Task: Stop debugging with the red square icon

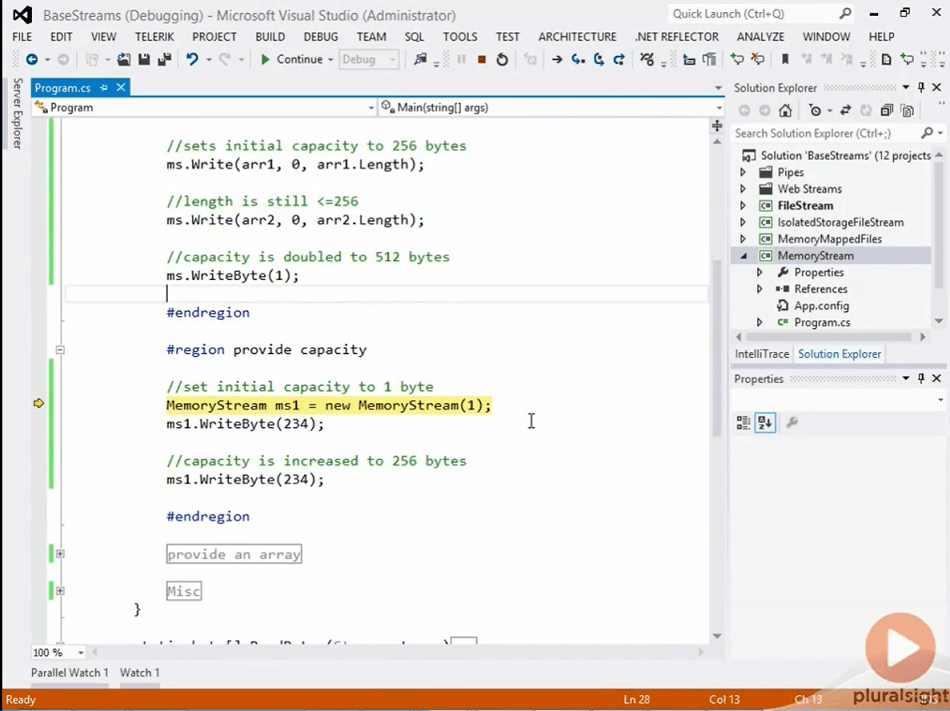Action: click(x=482, y=59)
